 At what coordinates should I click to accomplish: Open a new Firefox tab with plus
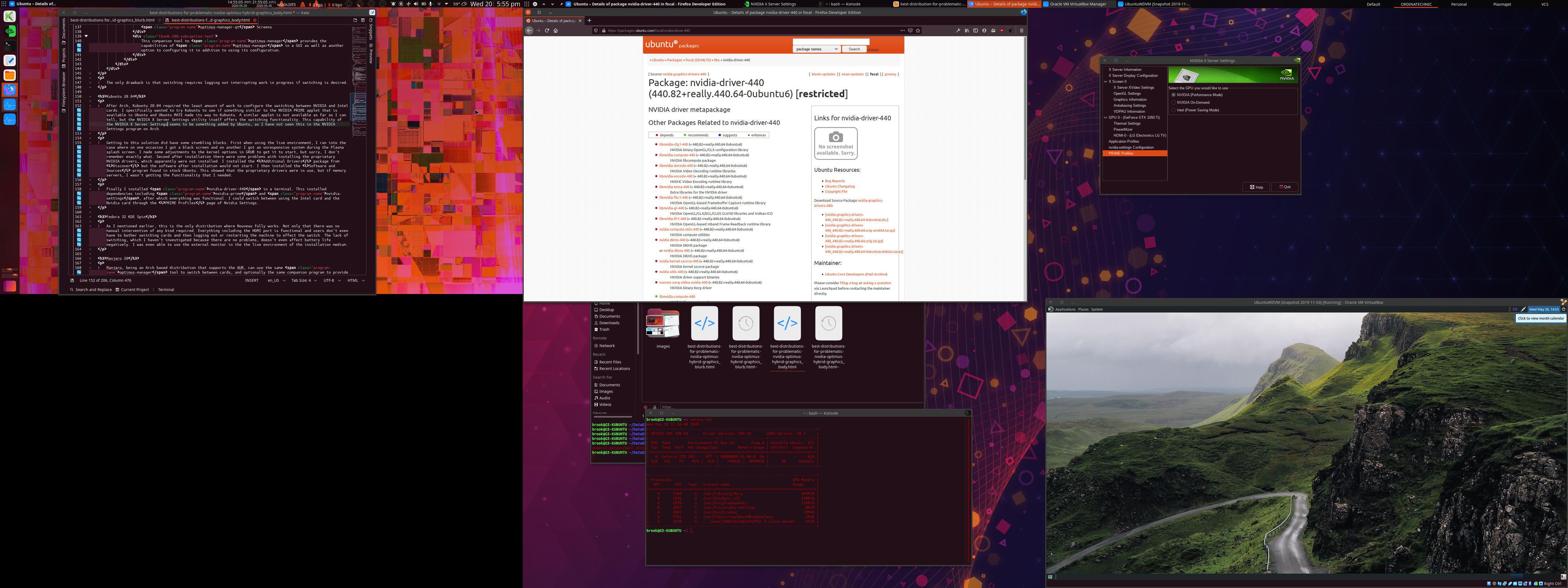click(589, 20)
